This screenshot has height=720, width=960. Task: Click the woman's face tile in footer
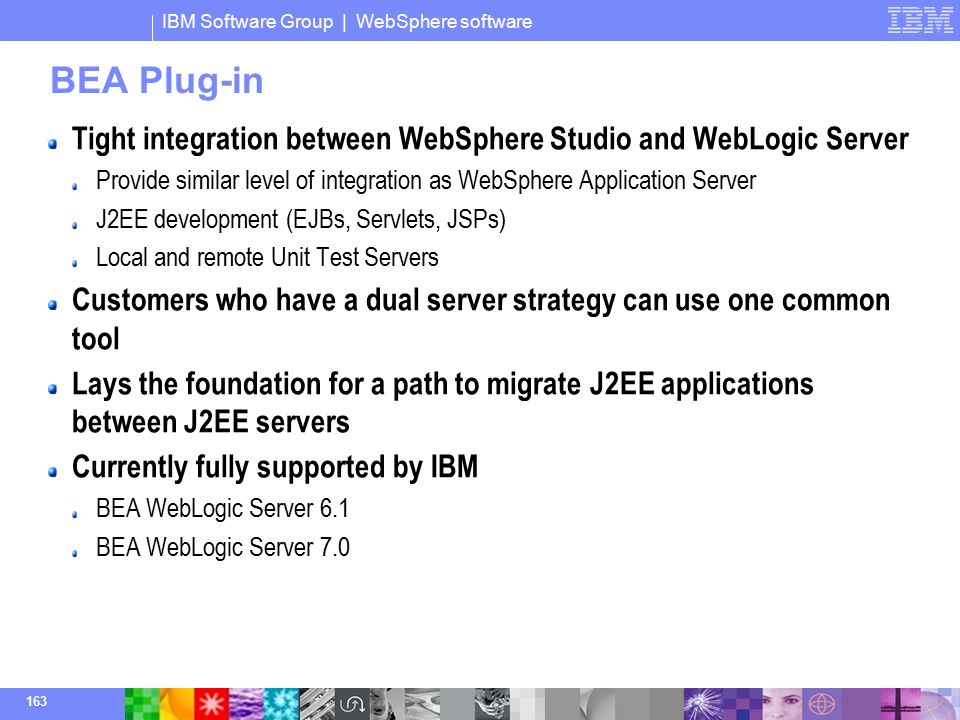pyautogui.click(x=782, y=704)
